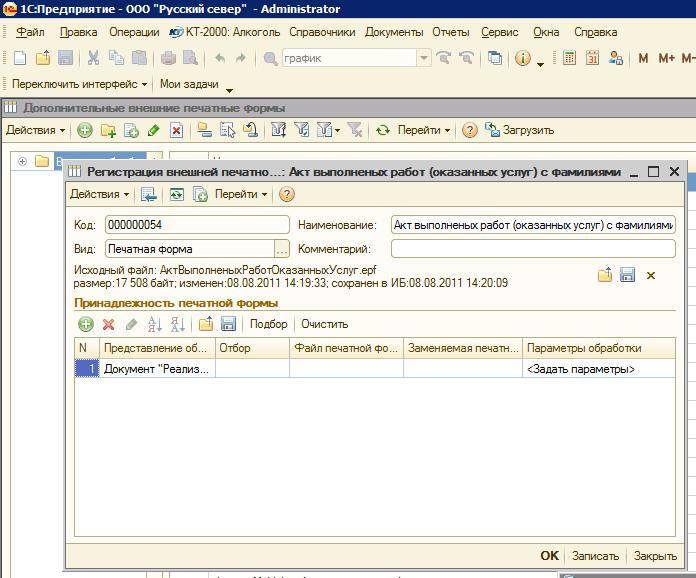Click the Записать button
696x578 pixels.
tap(595, 556)
